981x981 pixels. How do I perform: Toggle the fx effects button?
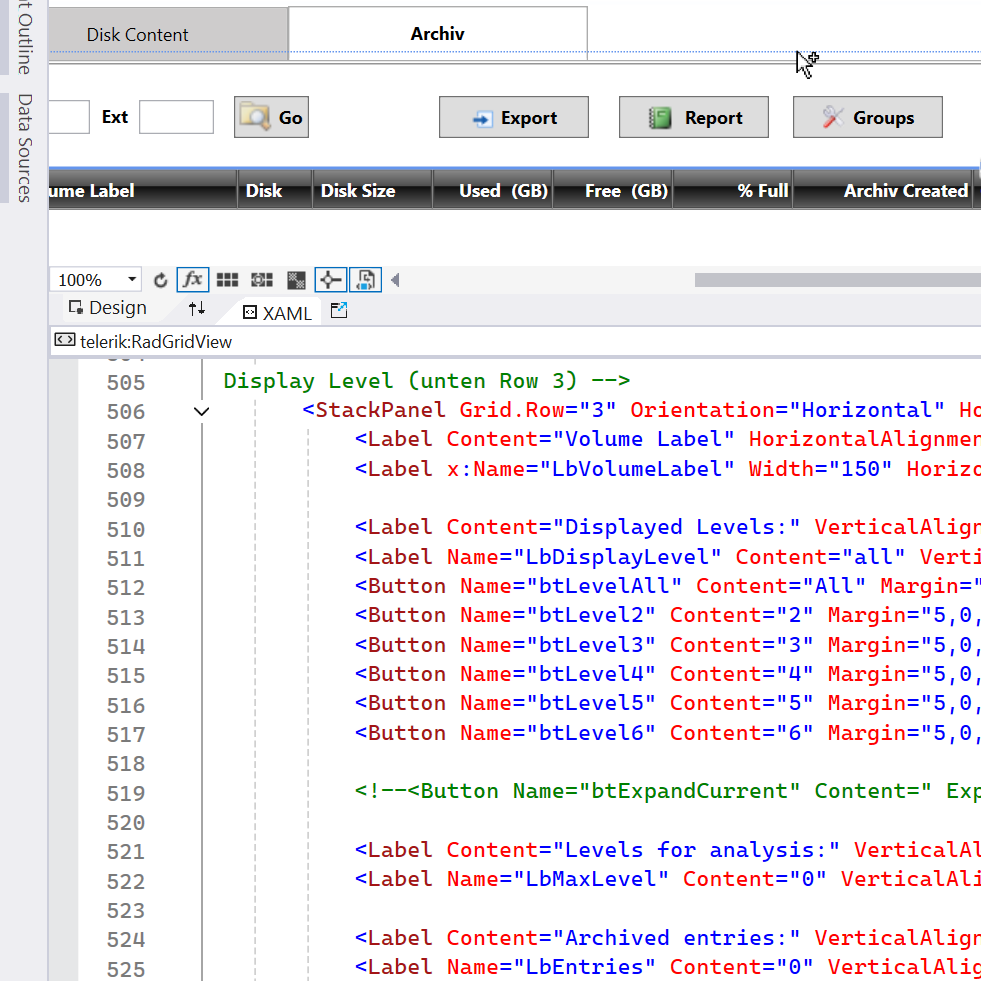(193, 280)
